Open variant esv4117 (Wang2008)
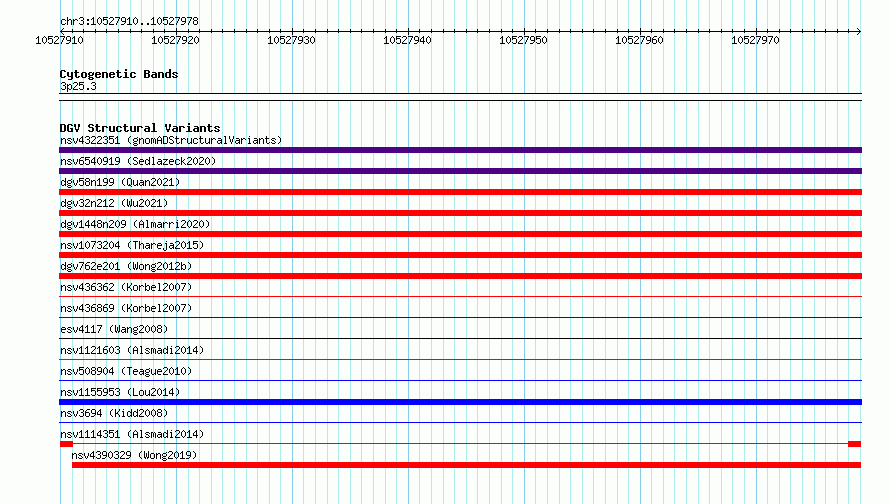Viewport: 890px width, 504px height. (114, 329)
